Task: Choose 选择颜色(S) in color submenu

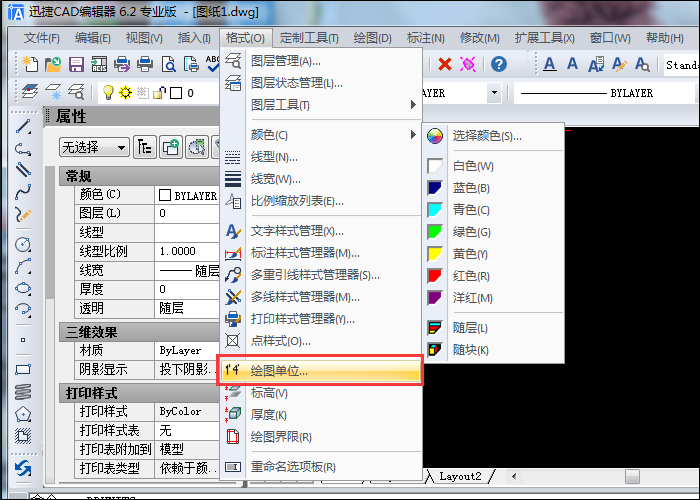Action: (493, 135)
